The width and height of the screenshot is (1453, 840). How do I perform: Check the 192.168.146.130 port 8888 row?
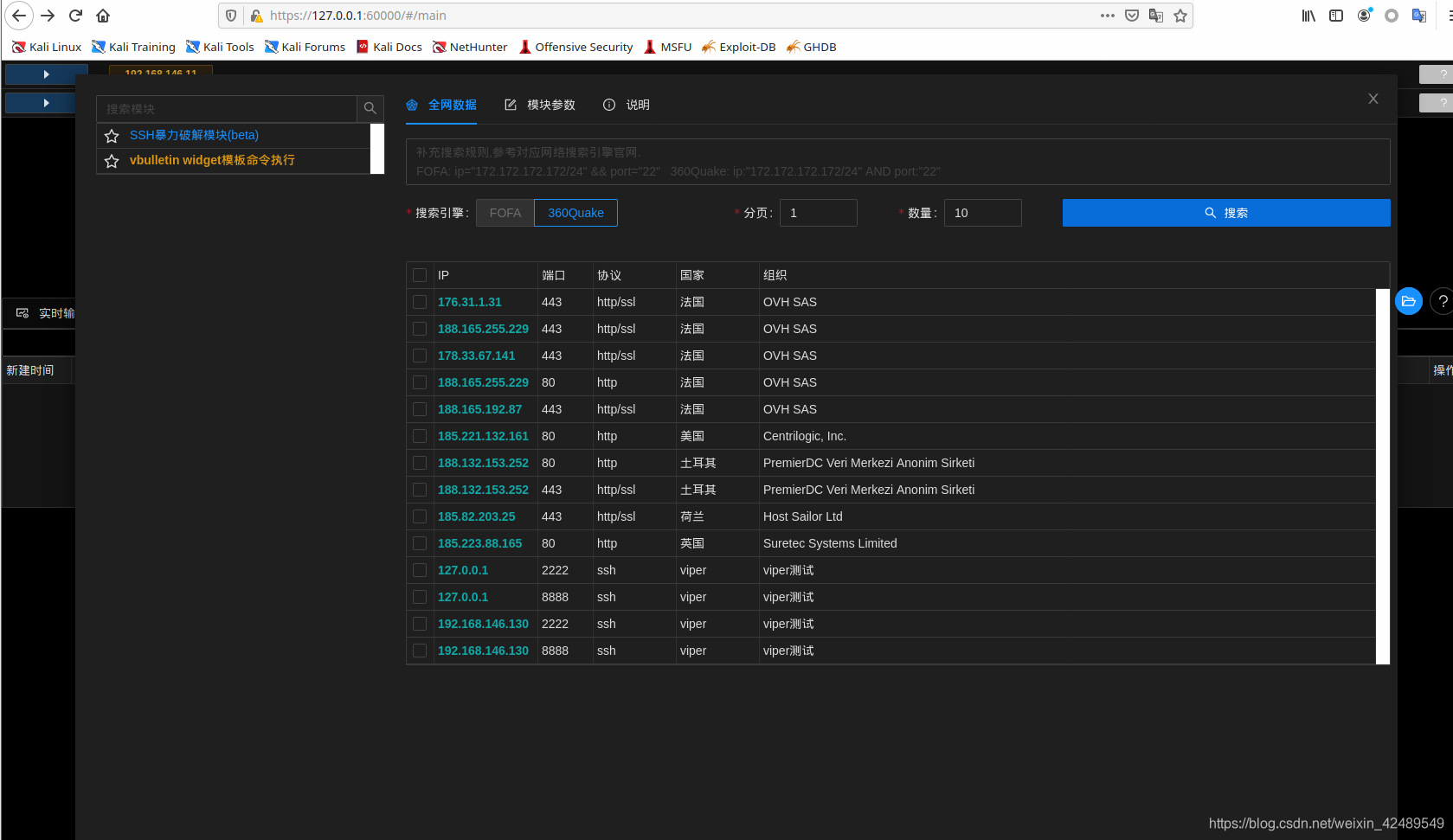tap(420, 651)
